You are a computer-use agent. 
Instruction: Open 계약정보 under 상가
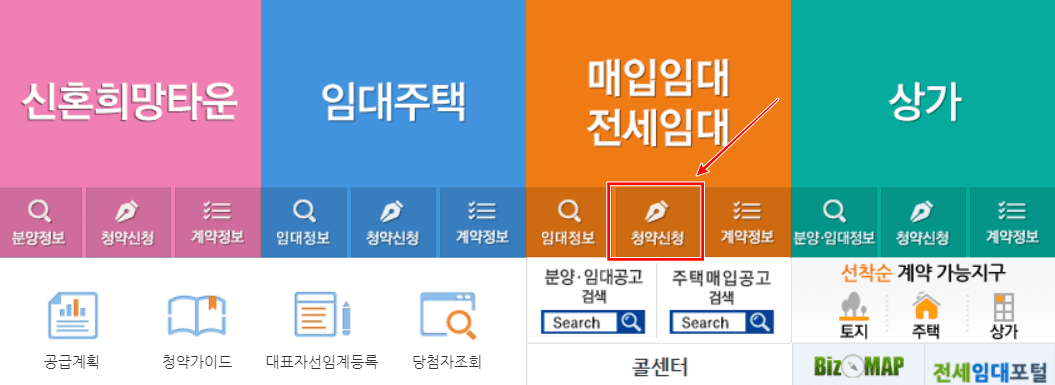1012,222
